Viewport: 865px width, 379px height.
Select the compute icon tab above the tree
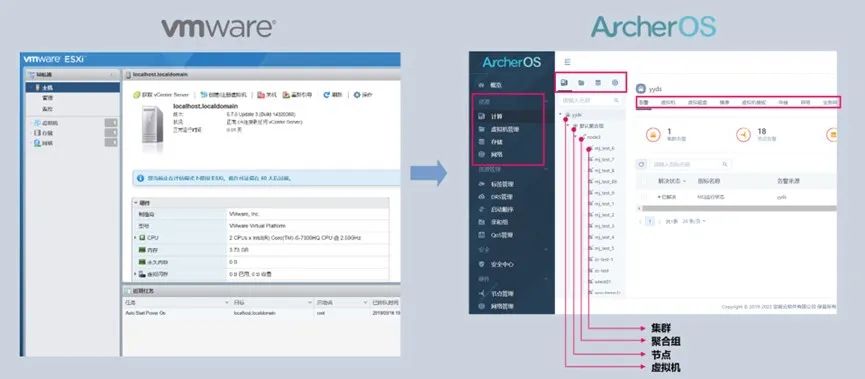click(564, 83)
